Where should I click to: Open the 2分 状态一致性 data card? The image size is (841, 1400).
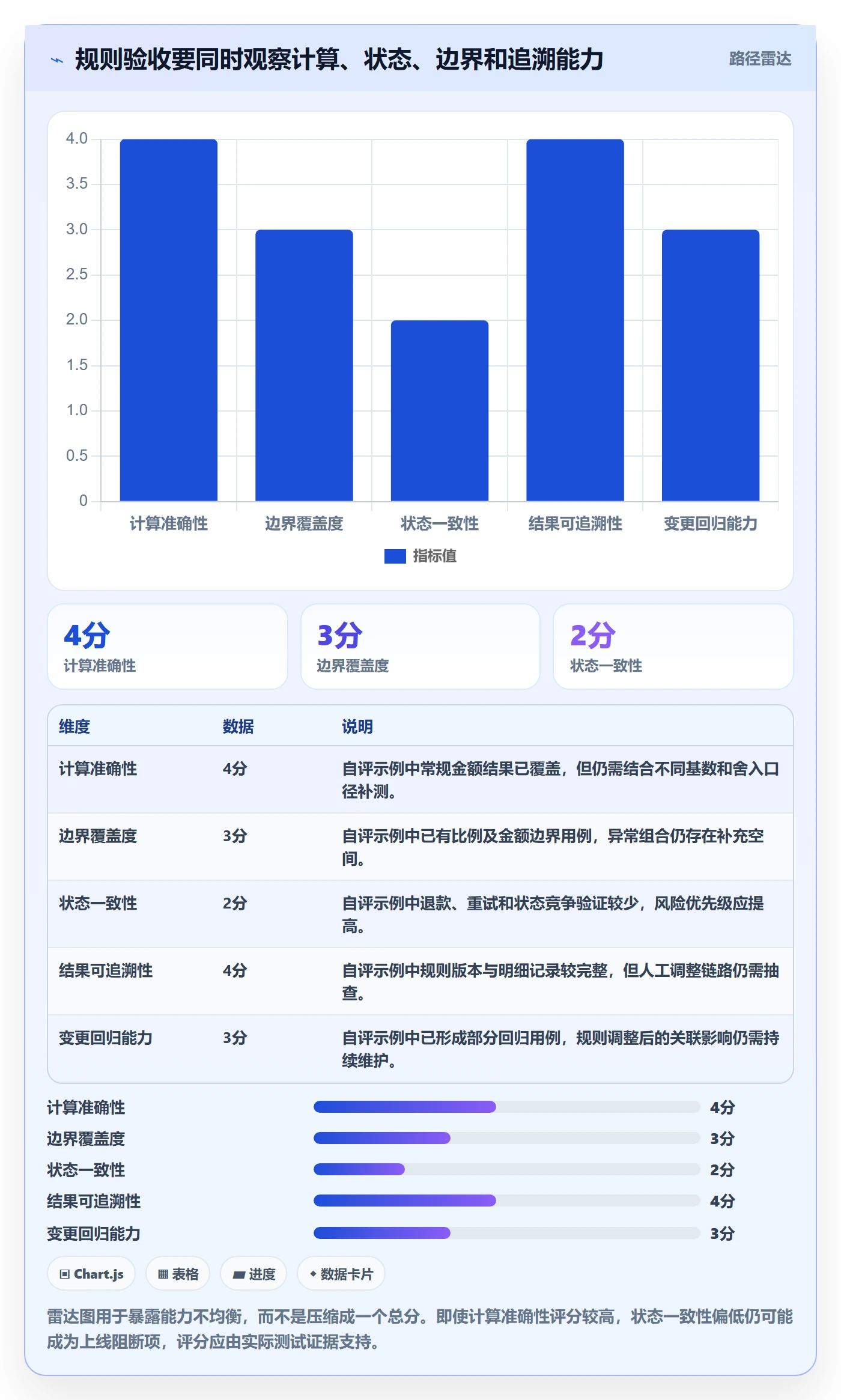673,647
